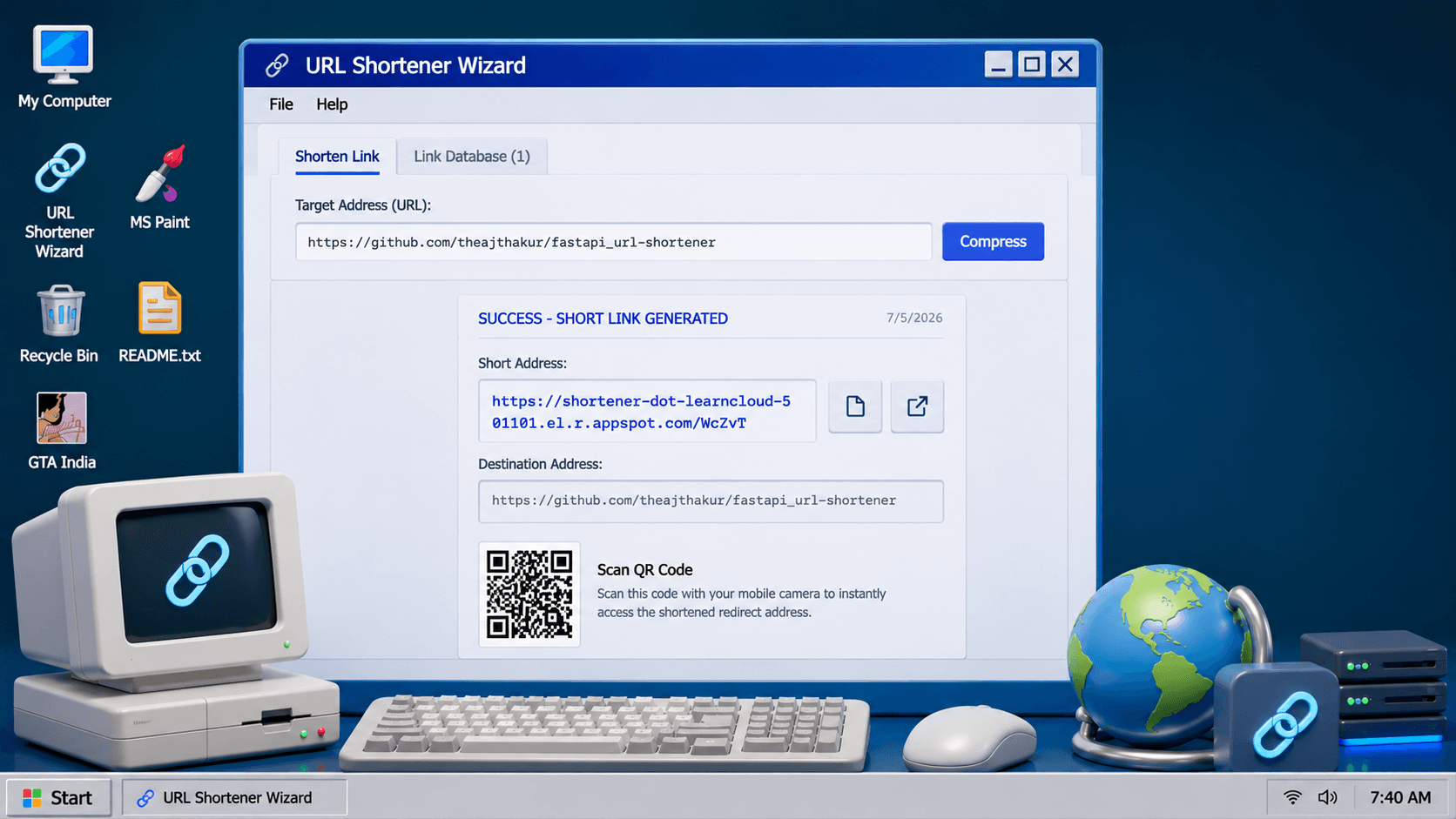
Task: Click the Target Address URL input field
Action: click(x=614, y=242)
